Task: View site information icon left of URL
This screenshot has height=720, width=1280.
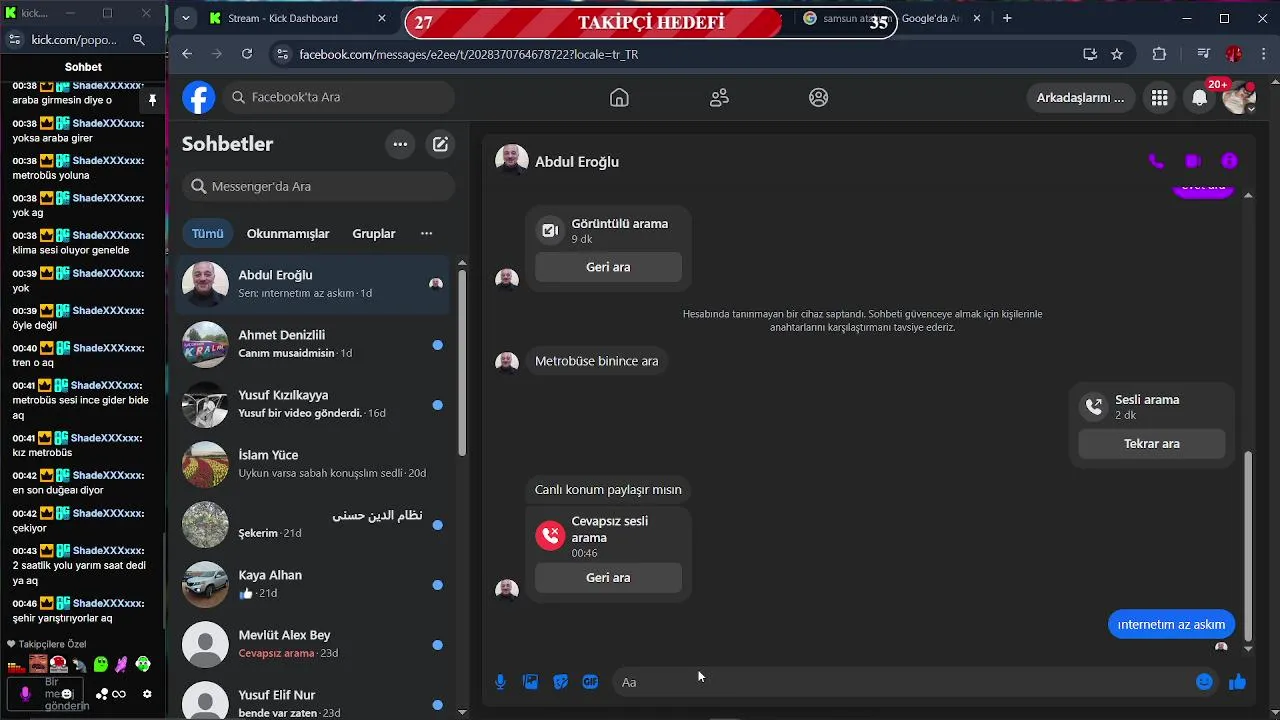Action: pos(282,54)
